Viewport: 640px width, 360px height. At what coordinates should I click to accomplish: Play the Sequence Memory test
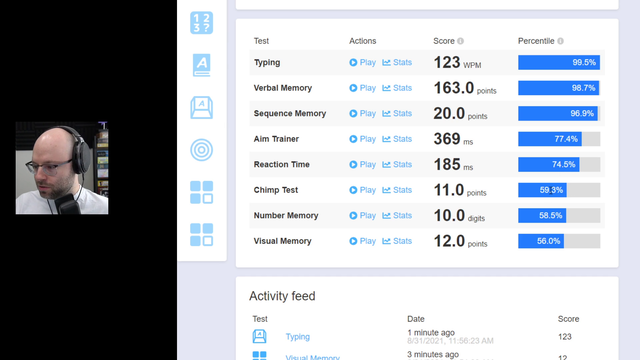[362, 113]
